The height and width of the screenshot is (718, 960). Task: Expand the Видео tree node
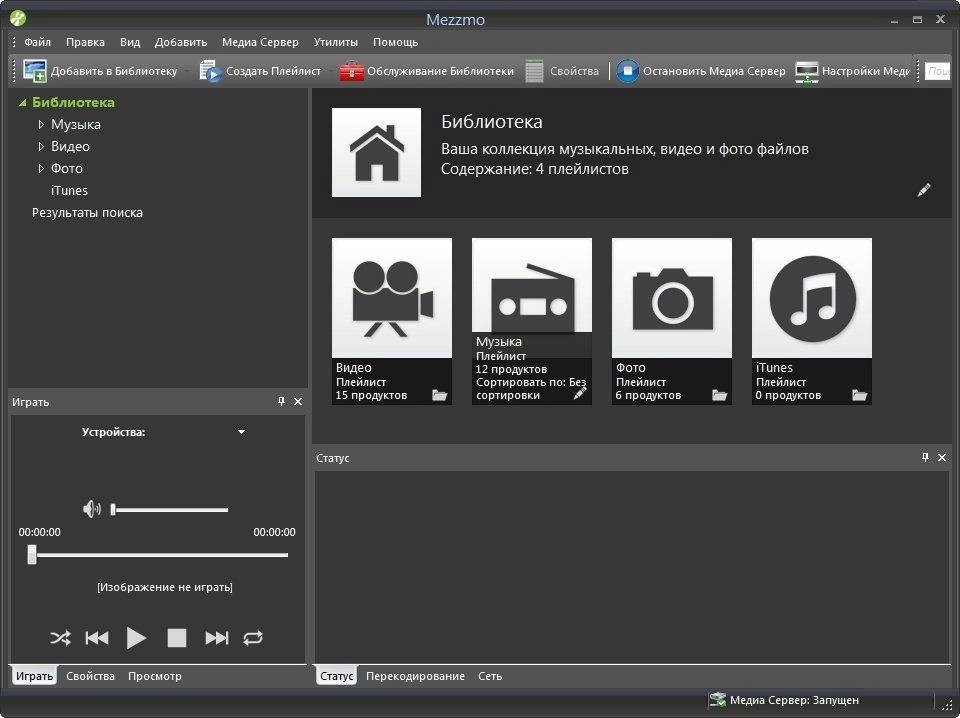click(41, 146)
